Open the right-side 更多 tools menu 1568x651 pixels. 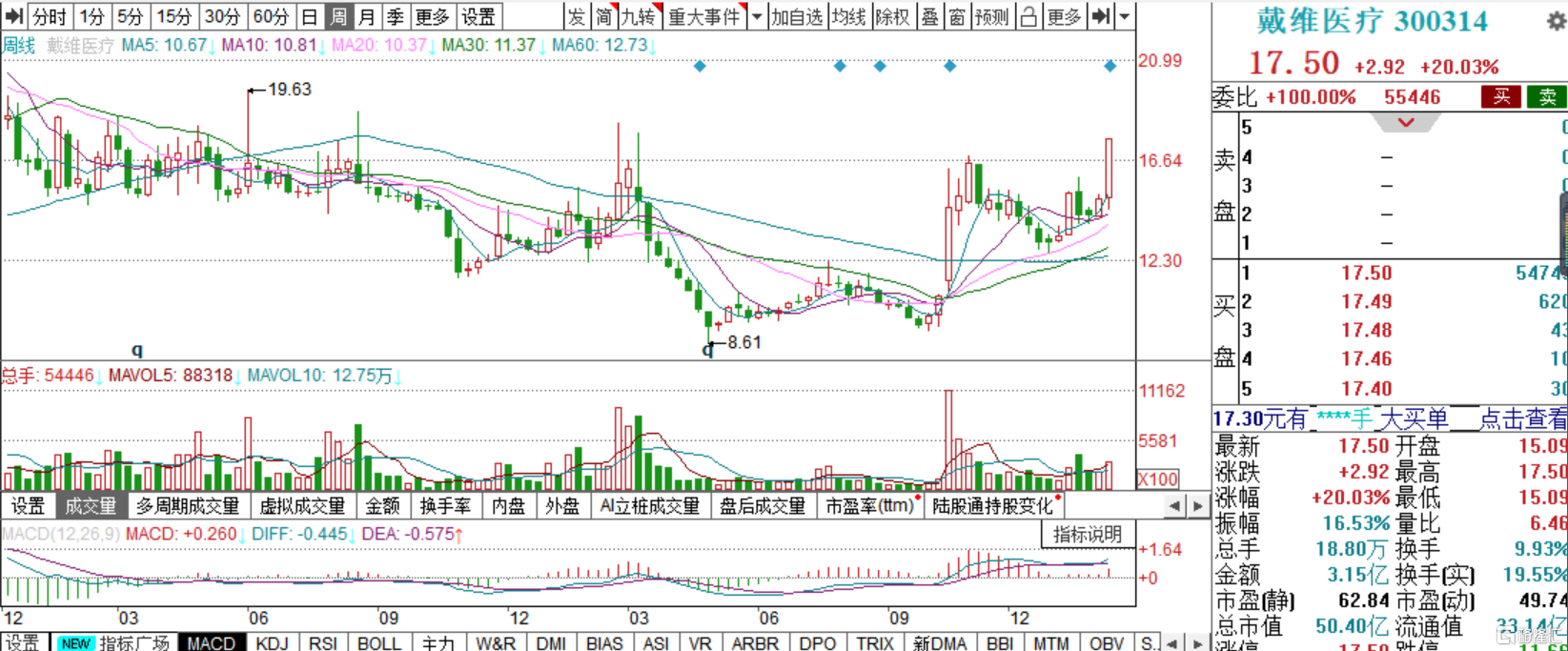[x=1064, y=16]
